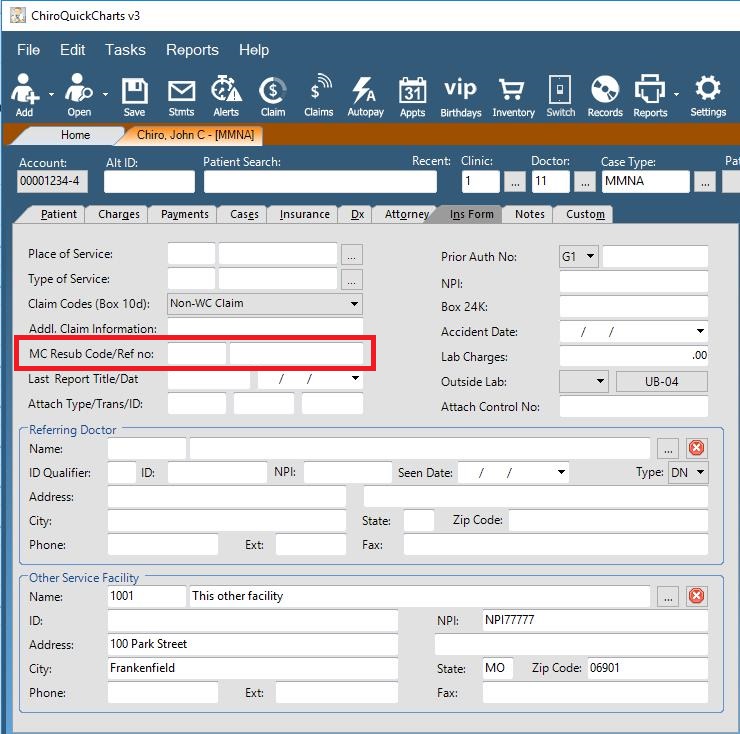The image size is (740, 734).
Task: Expand the Claim Codes (Box 10d) dropdown
Action: coord(354,304)
